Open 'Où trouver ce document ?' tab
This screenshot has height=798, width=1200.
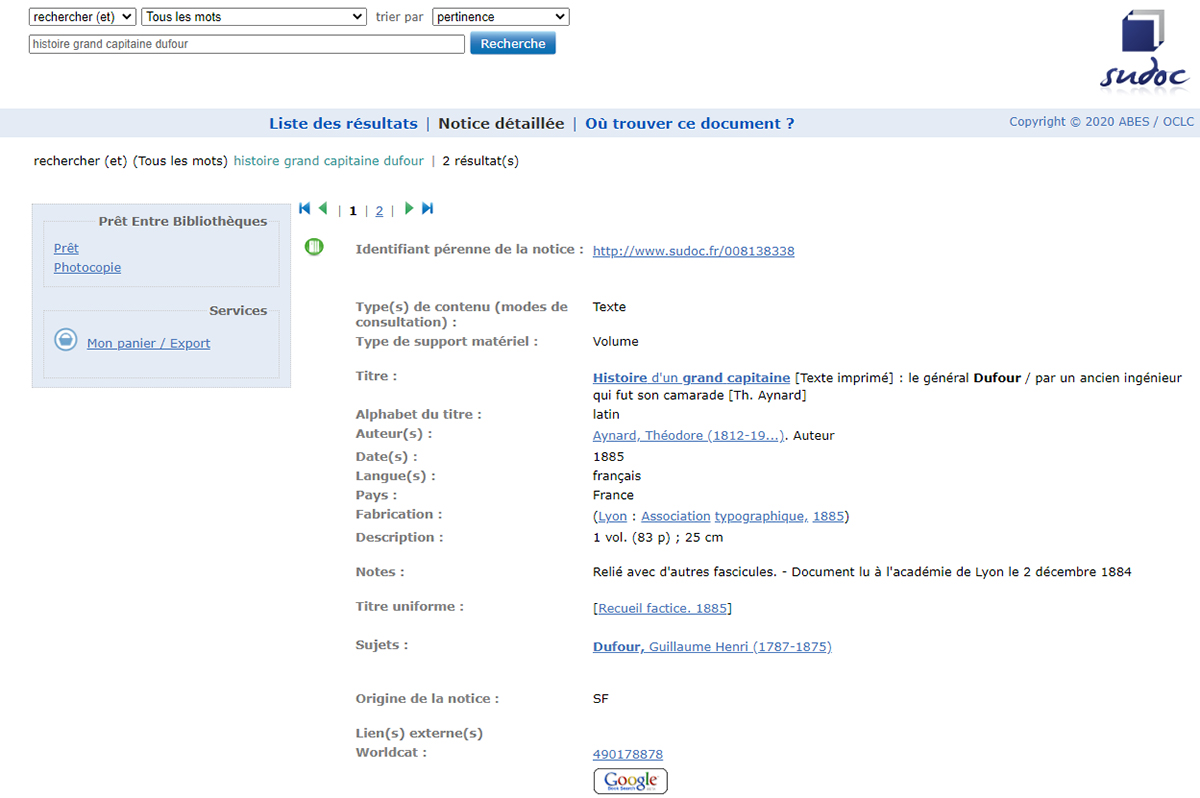690,124
